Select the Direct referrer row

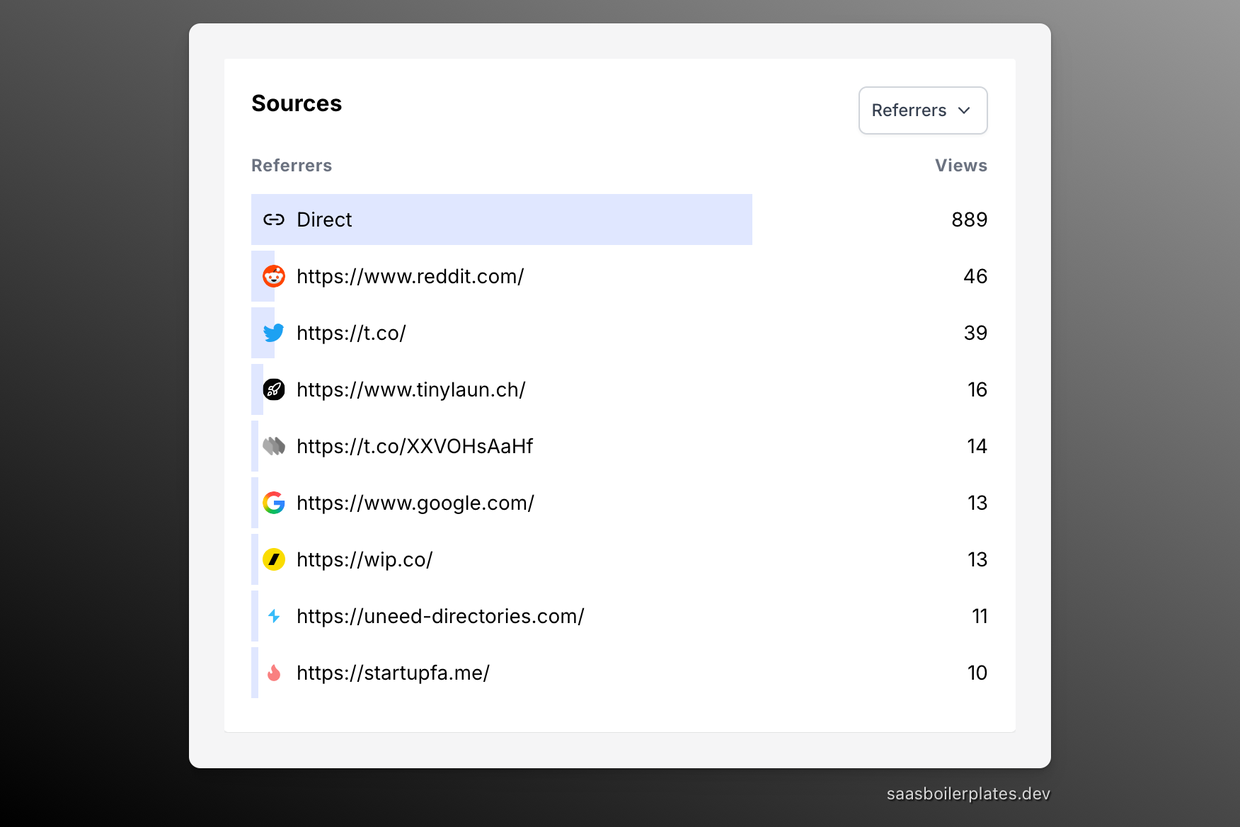pos(619,220)
